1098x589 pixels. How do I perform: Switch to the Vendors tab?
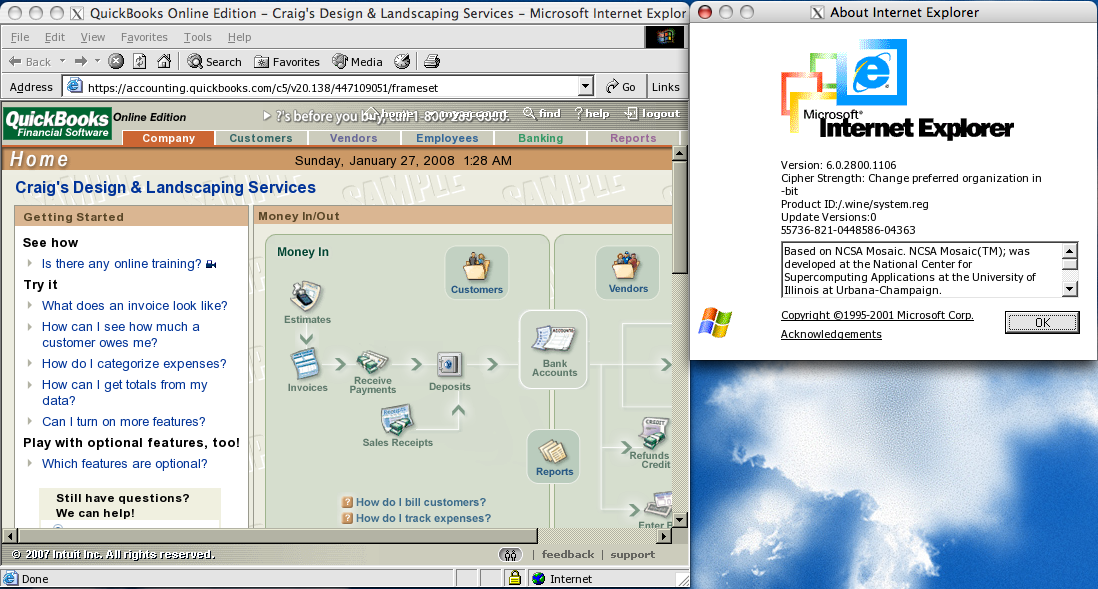click(x=354, y=138)
